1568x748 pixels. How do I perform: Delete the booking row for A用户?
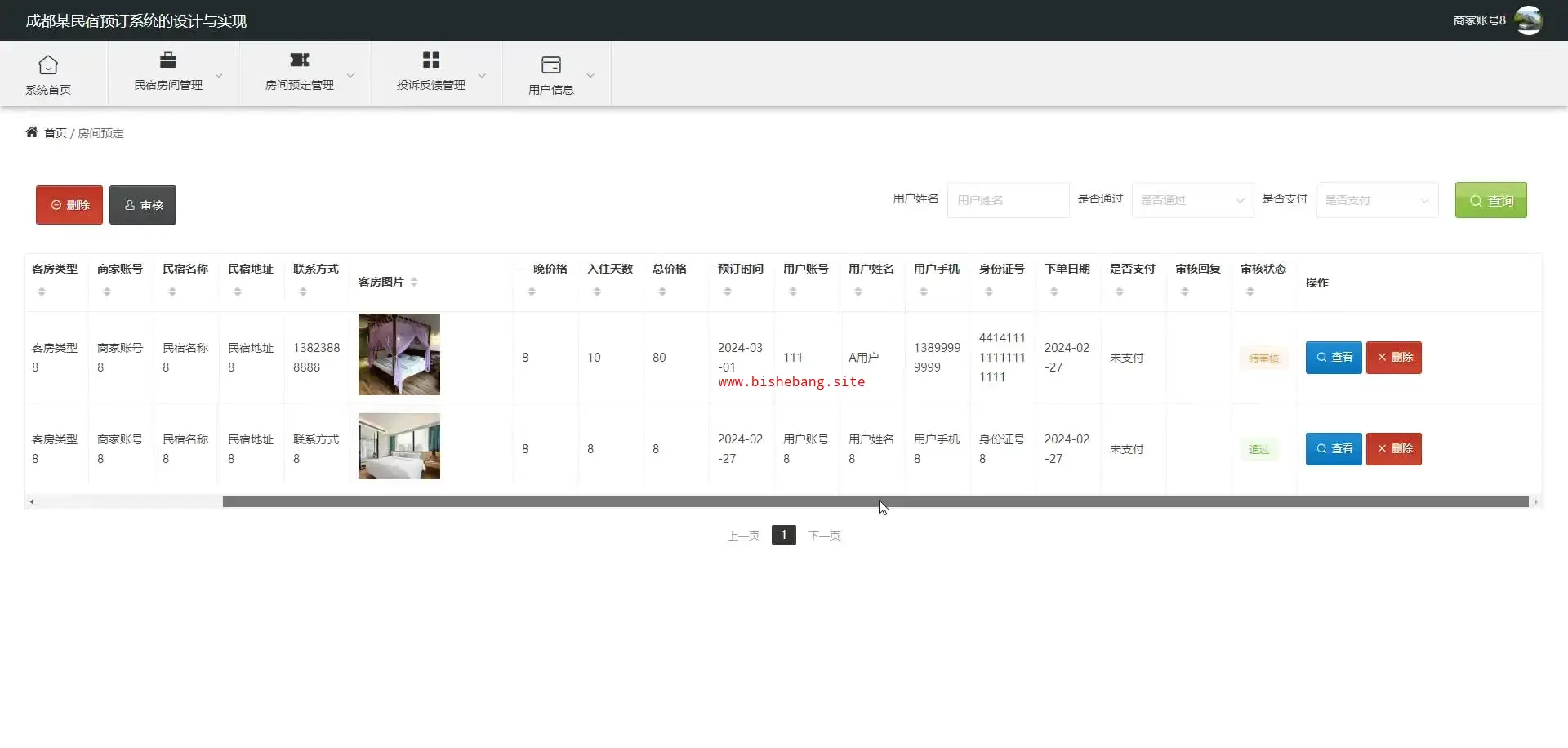tap(1394, 358)
